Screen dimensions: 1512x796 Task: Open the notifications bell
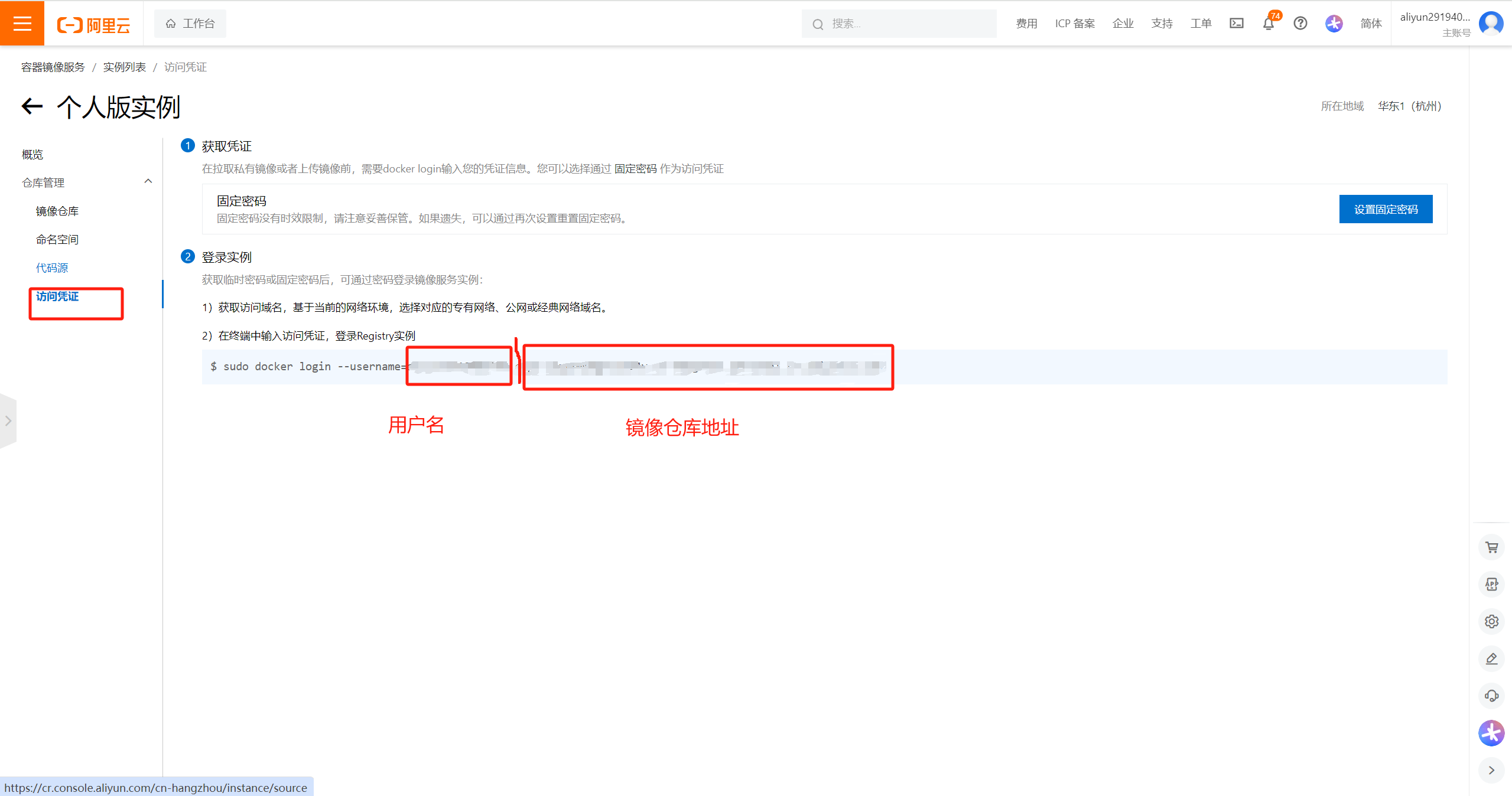[1269, 24]
